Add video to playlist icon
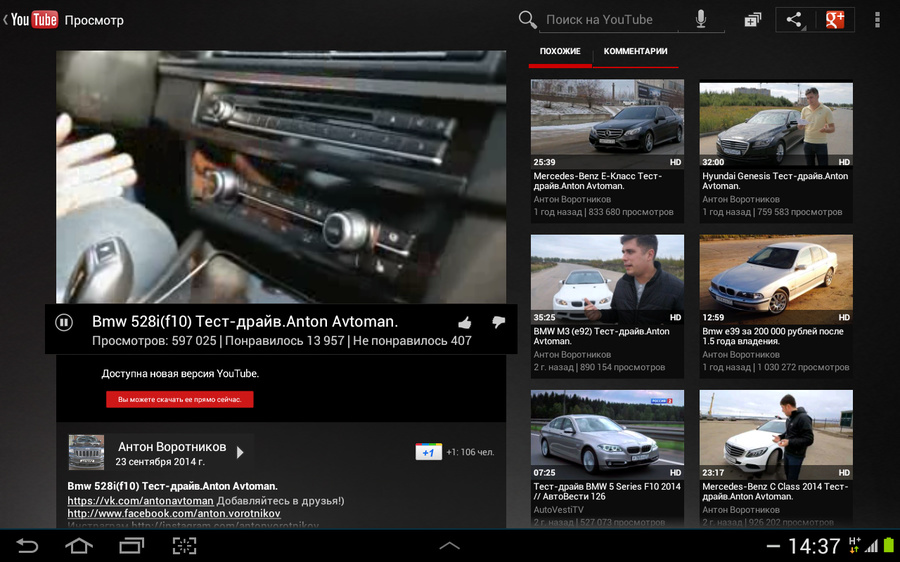 (752, 20)
